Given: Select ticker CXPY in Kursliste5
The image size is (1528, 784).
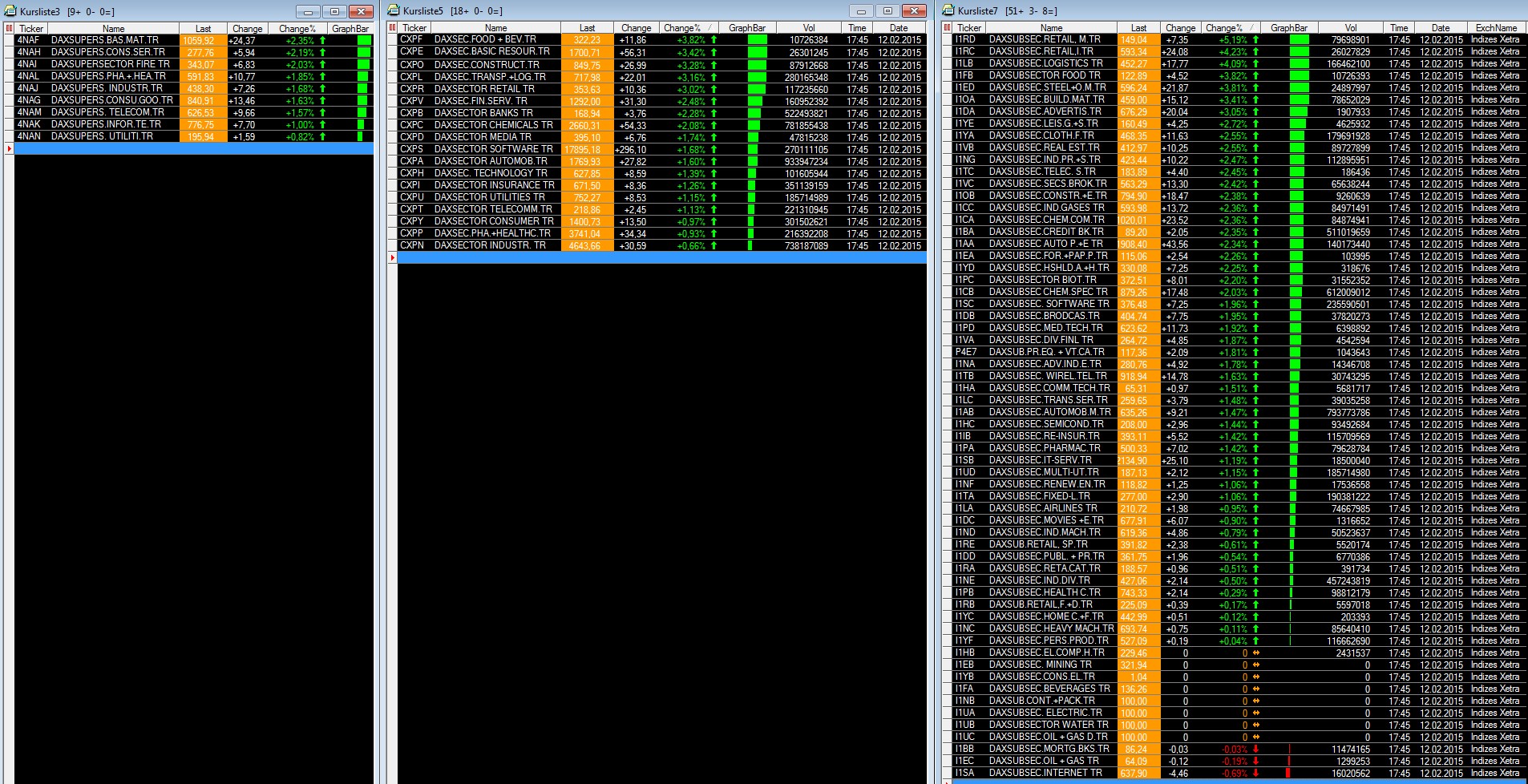Looking at the screenshot, I should point(412,220).
